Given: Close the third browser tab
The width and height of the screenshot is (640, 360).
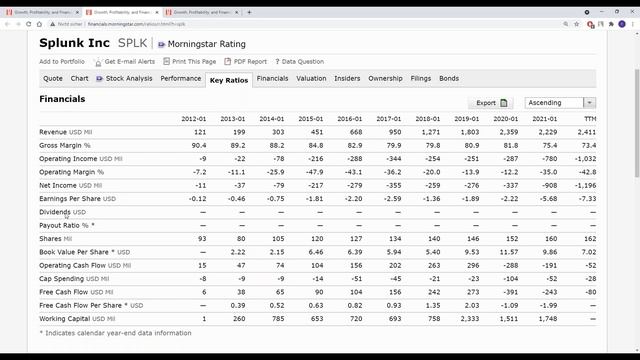Looking at the screenshot, I should (237, 12).
